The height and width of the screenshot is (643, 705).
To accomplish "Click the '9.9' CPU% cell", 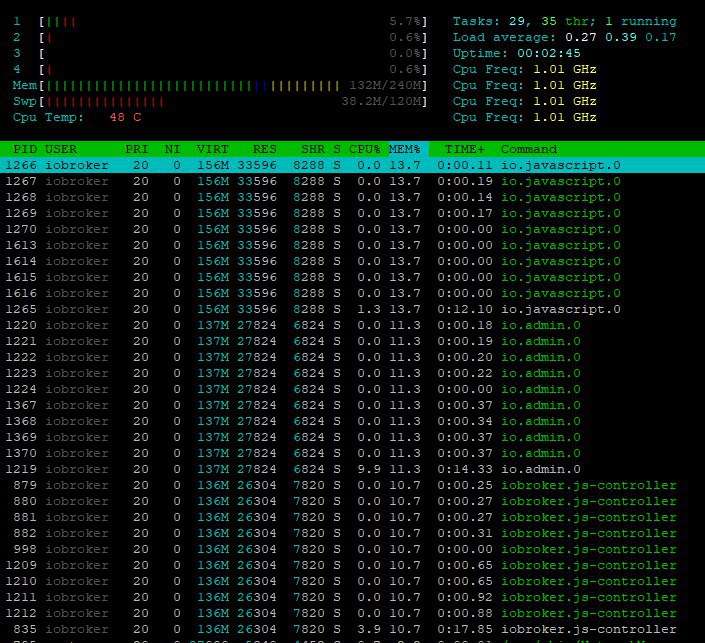I will point(369,469).
